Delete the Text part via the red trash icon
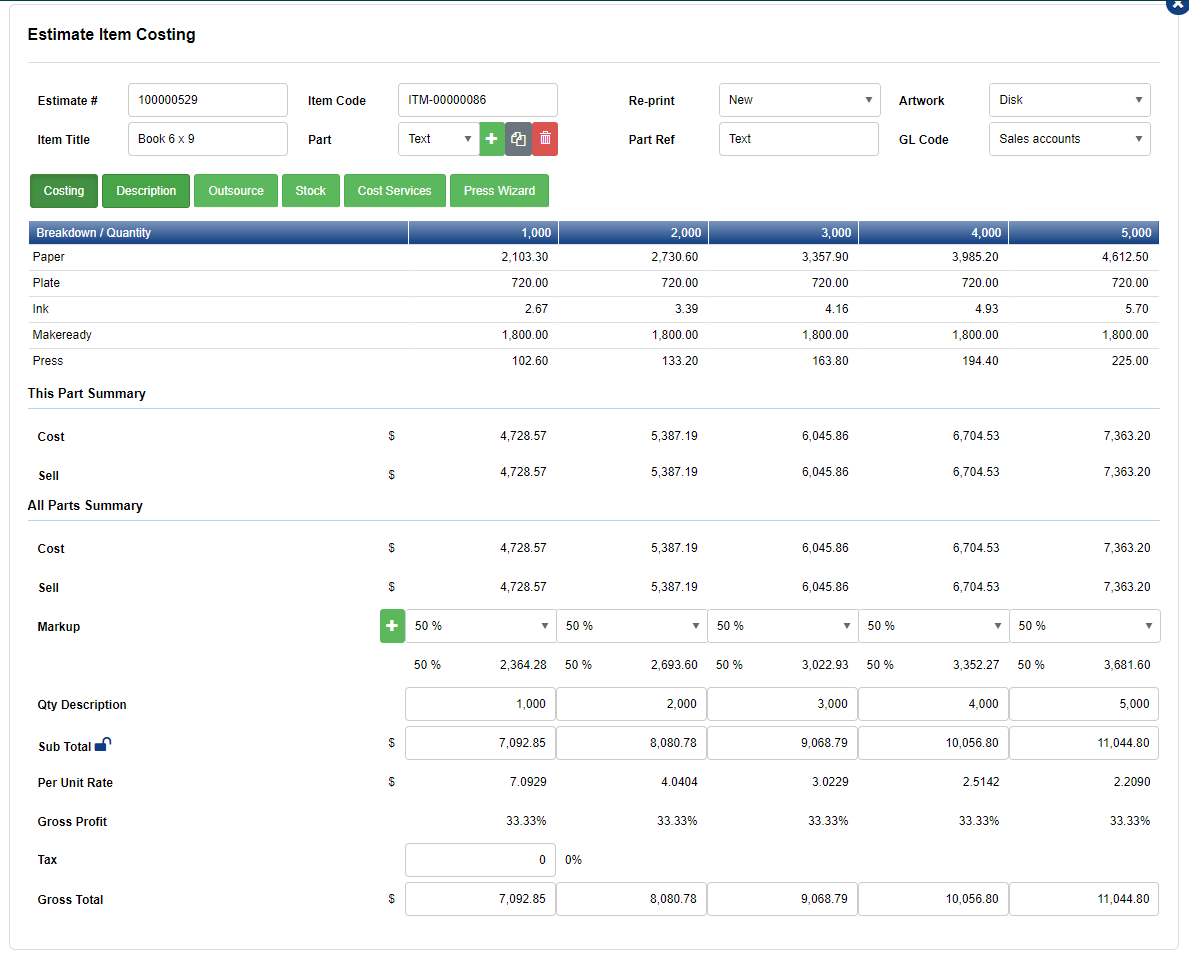The image size is (1190, 954). coord(544,139)
